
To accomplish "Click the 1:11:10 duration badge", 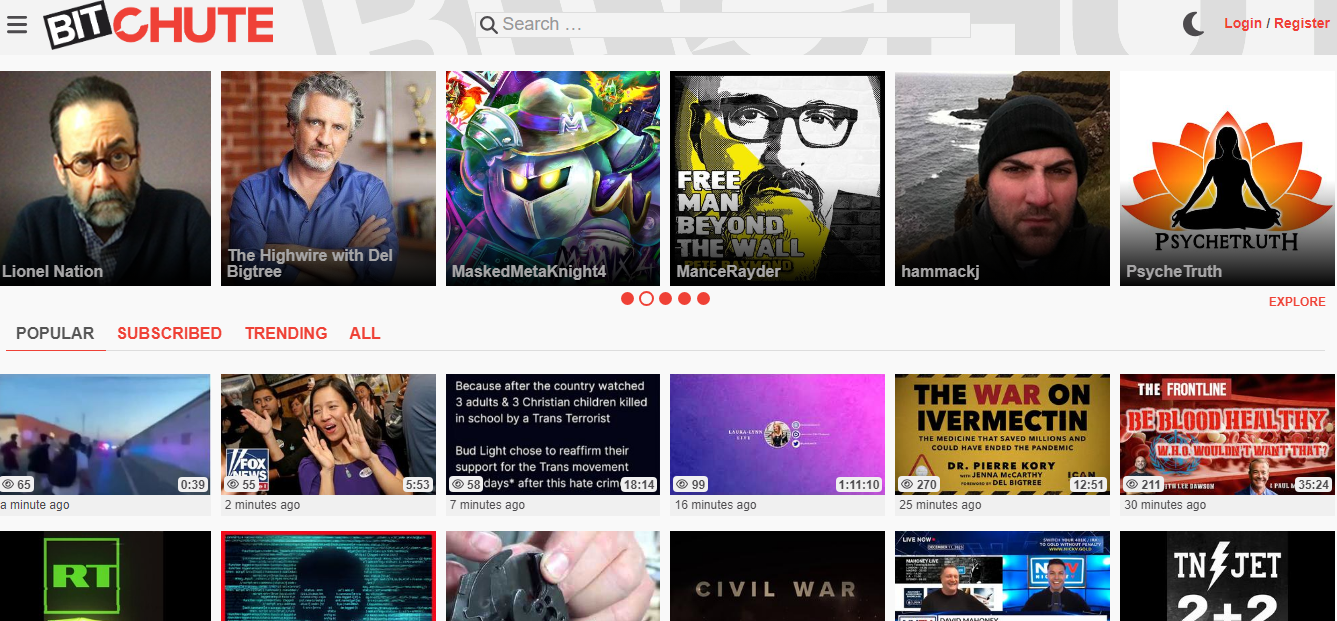I will (x=859, y=485).
